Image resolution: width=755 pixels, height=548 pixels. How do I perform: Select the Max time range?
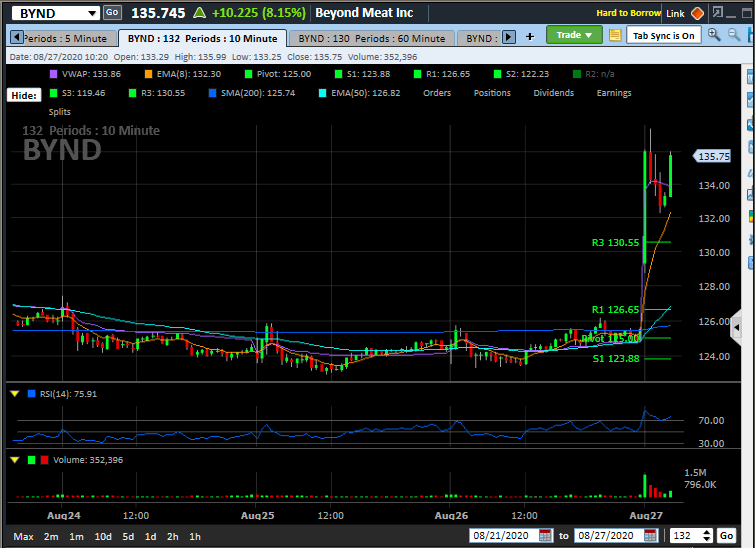pyautogui.click(x=23, y=536)
